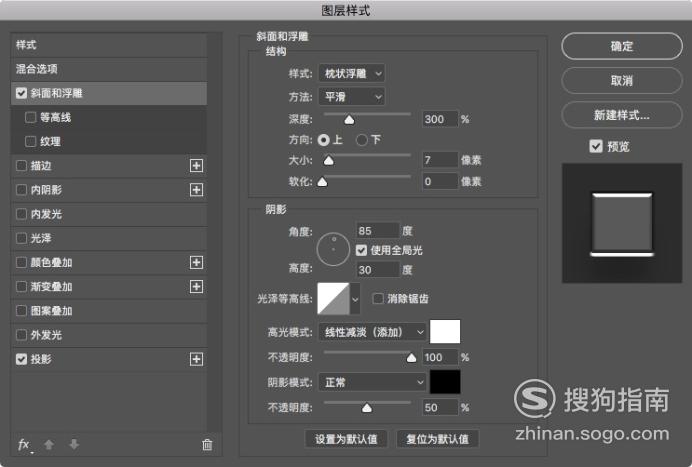Click the 深度 slider handle
The width and height of the screenshot is (692, 467).
(x=349, y=120)
